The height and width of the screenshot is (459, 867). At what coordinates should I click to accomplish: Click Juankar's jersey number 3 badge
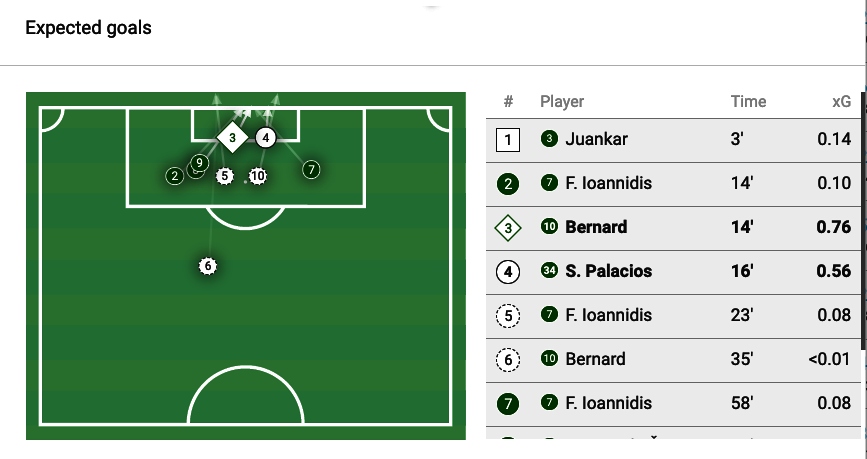click(x=548, y=139)
